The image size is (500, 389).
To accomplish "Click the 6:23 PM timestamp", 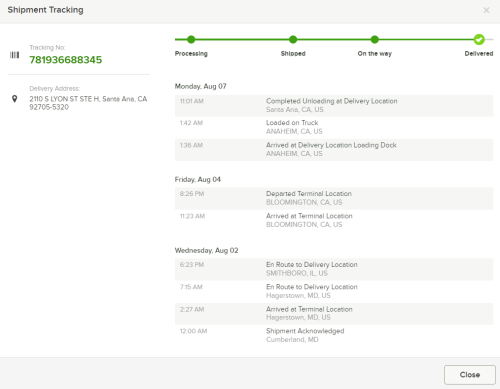I will coord(192,265).
